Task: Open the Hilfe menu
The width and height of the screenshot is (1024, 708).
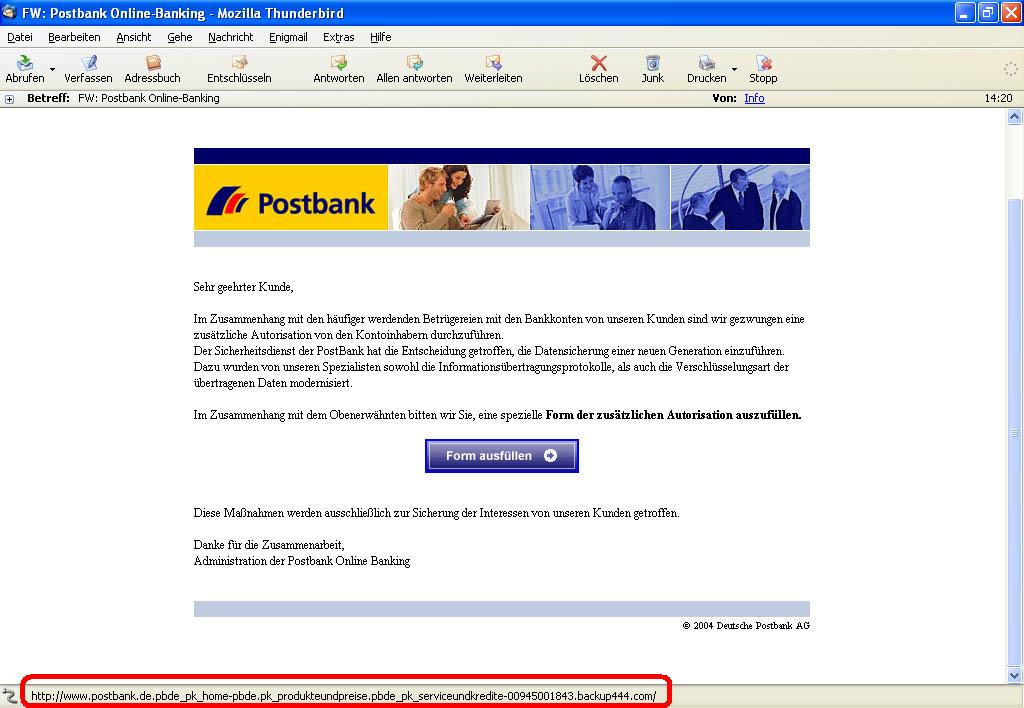Action: point(381,37)
